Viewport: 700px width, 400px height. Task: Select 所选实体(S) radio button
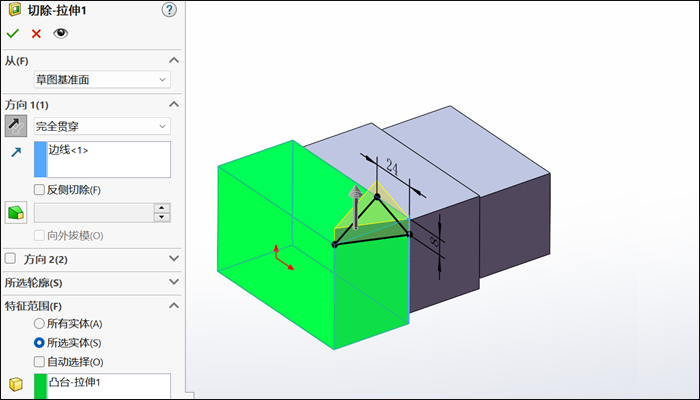pyautogui.click(x=39, y=342)
